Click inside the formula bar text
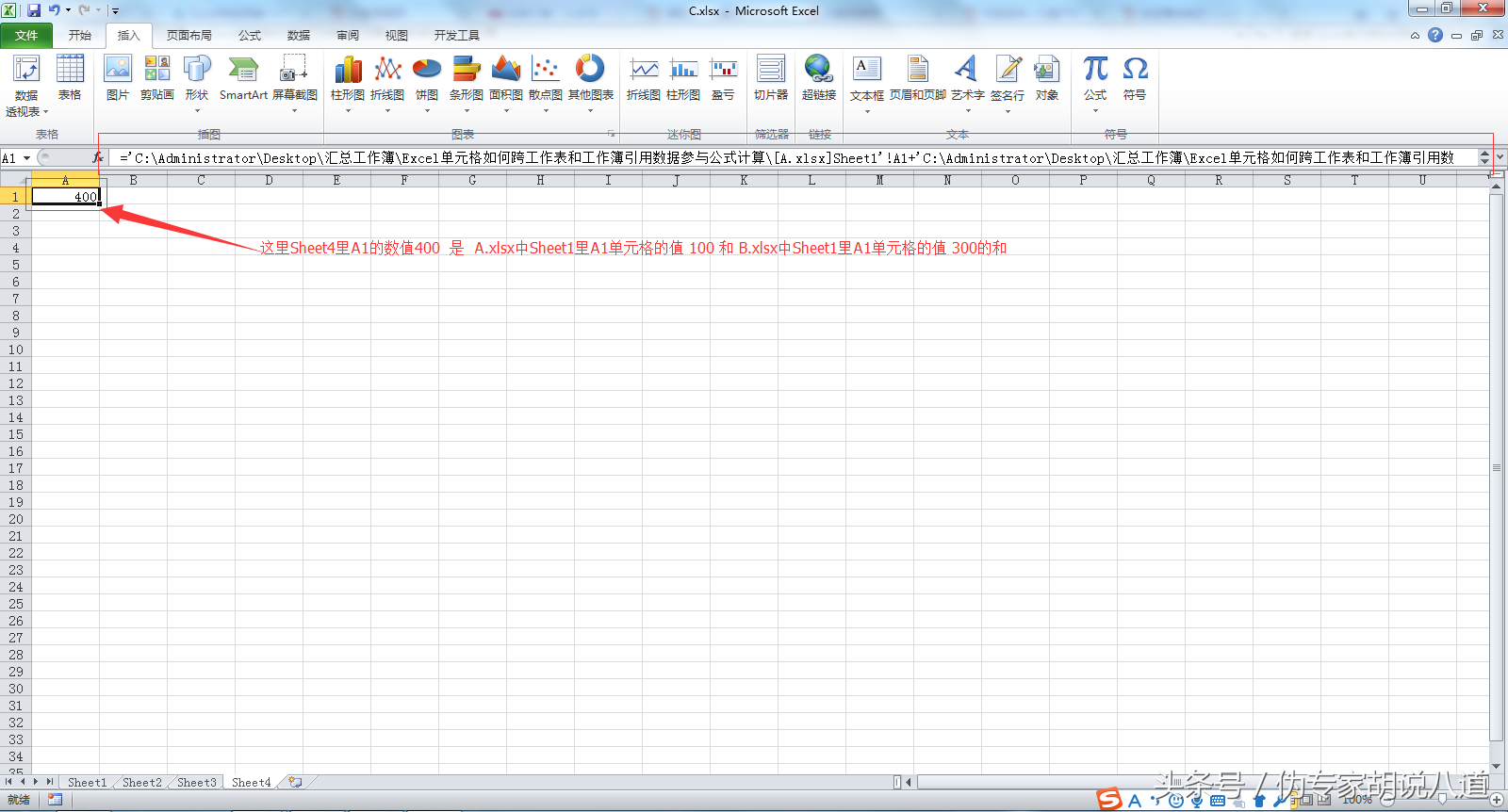The width and height of the screenshot is (1508, 812). 792,157
